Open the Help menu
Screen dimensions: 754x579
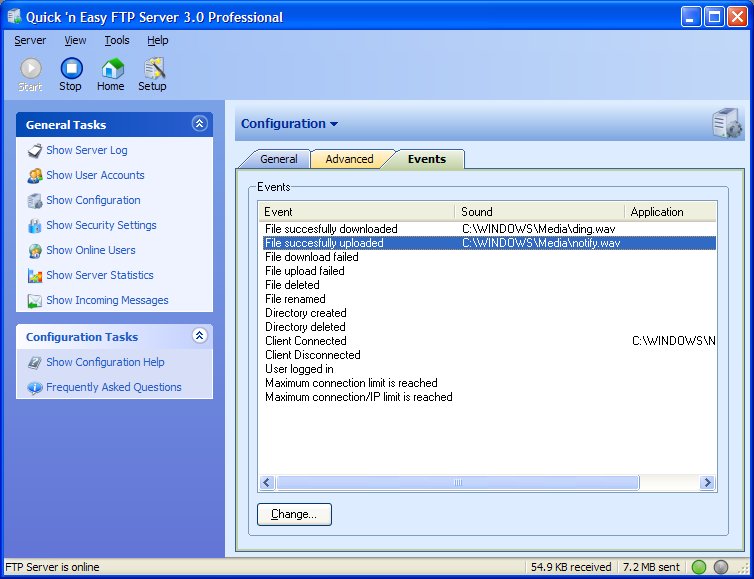pos(158,40)
